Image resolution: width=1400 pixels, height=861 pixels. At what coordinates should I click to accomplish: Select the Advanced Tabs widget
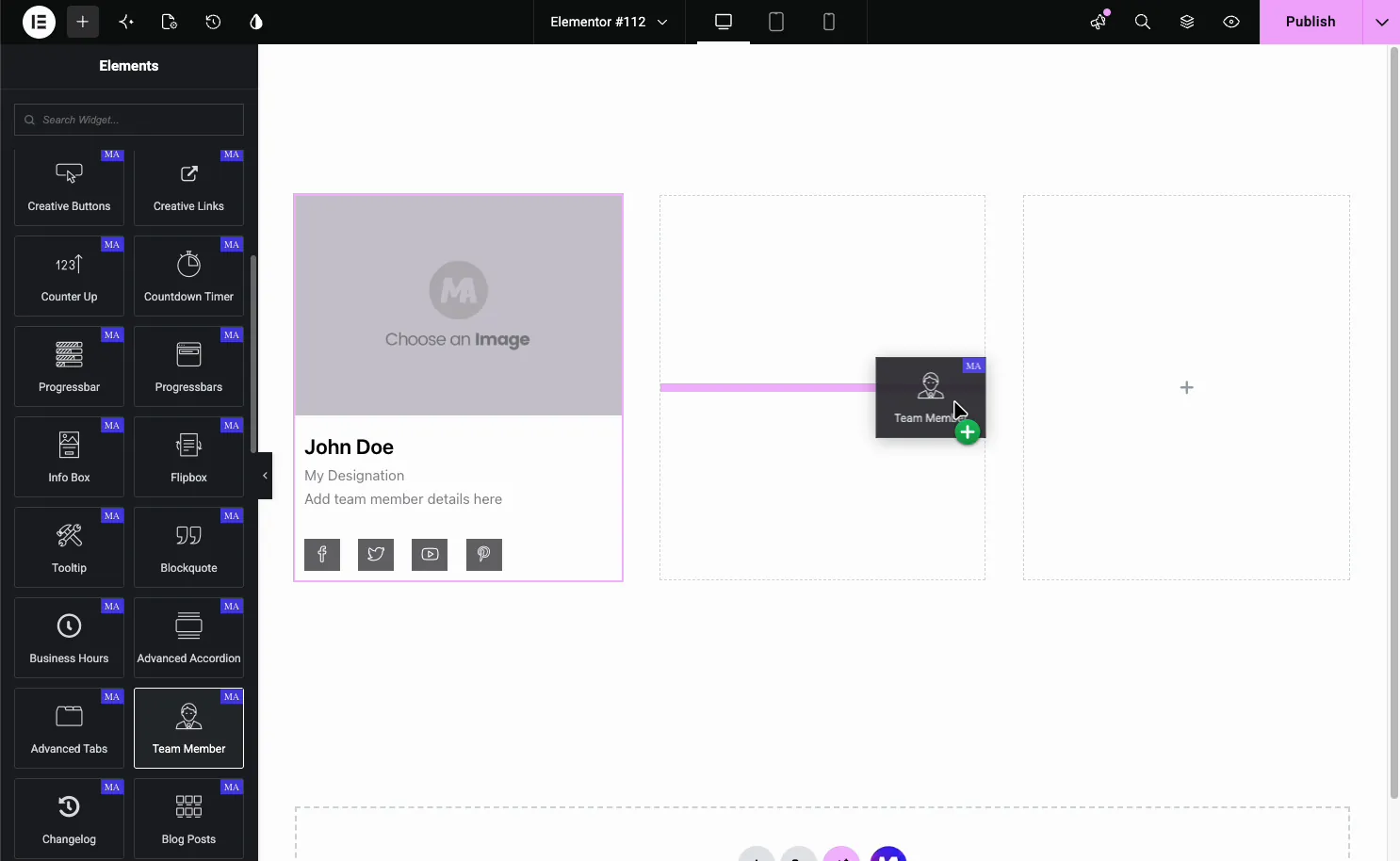(x=69, y=728)
